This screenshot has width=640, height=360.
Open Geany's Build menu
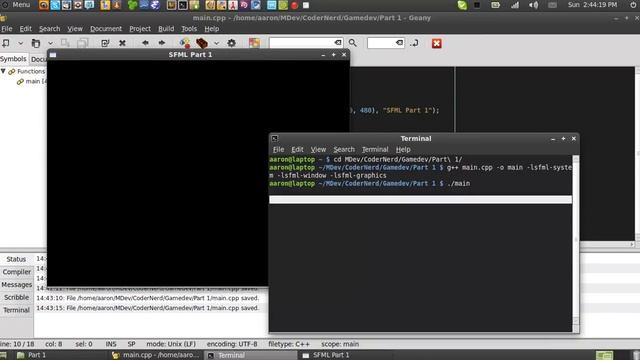(x=166, y=29)
